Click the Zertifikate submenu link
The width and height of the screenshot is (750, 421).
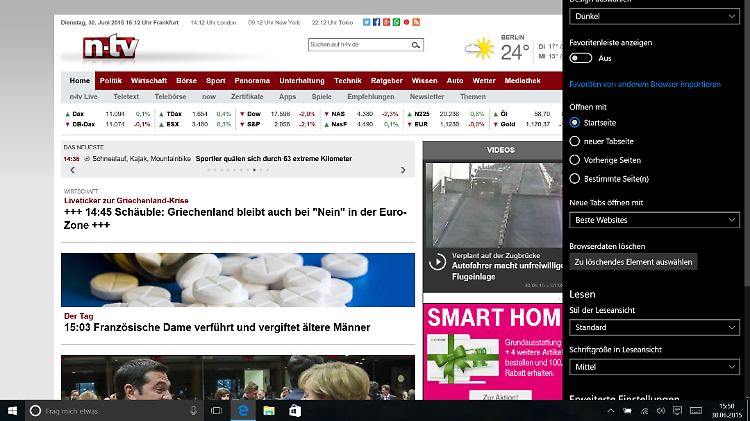[x=247, y=97]
